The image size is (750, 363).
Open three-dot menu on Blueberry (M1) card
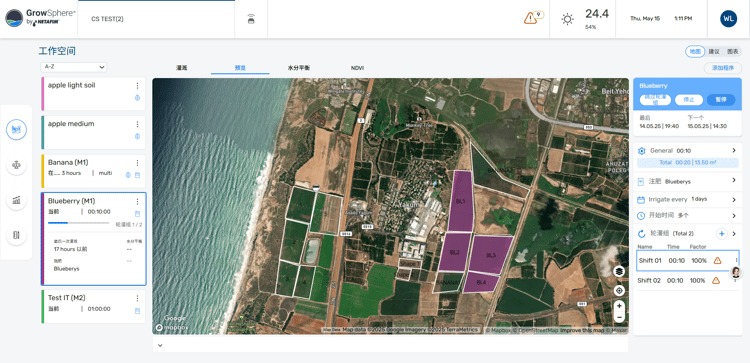coord(137,201)
